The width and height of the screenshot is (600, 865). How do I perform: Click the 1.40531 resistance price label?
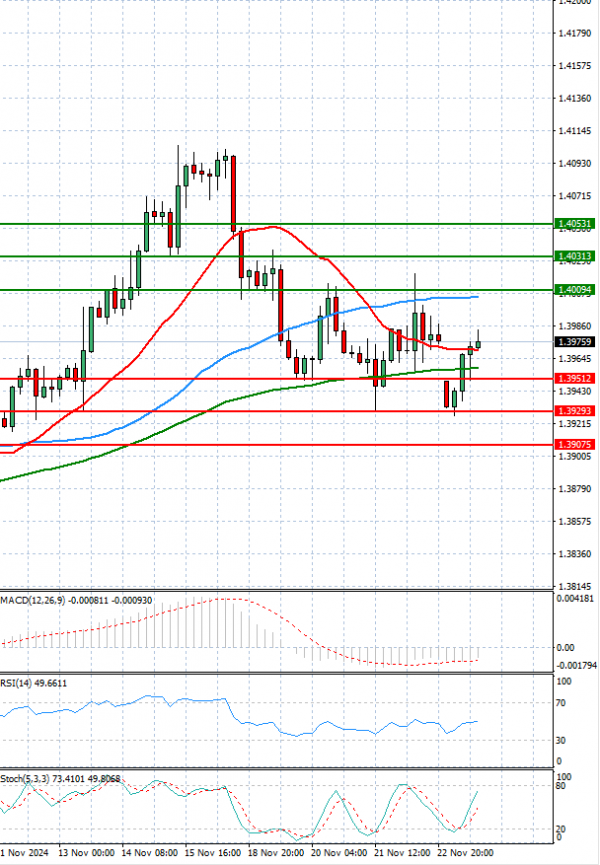click(x=575, y=224)
